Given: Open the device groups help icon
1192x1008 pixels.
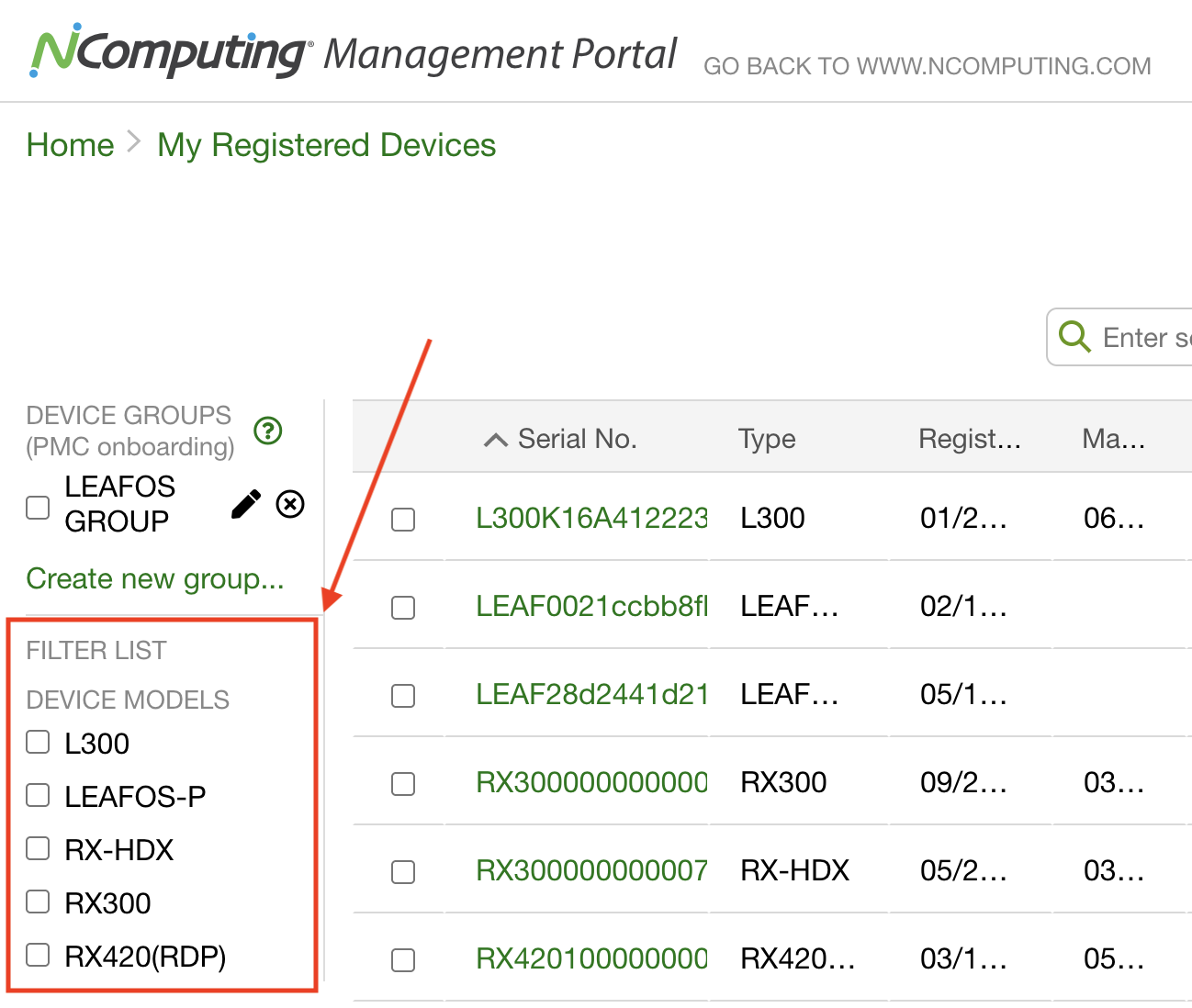Looking at the screenshot, I should tap(268, 430).
